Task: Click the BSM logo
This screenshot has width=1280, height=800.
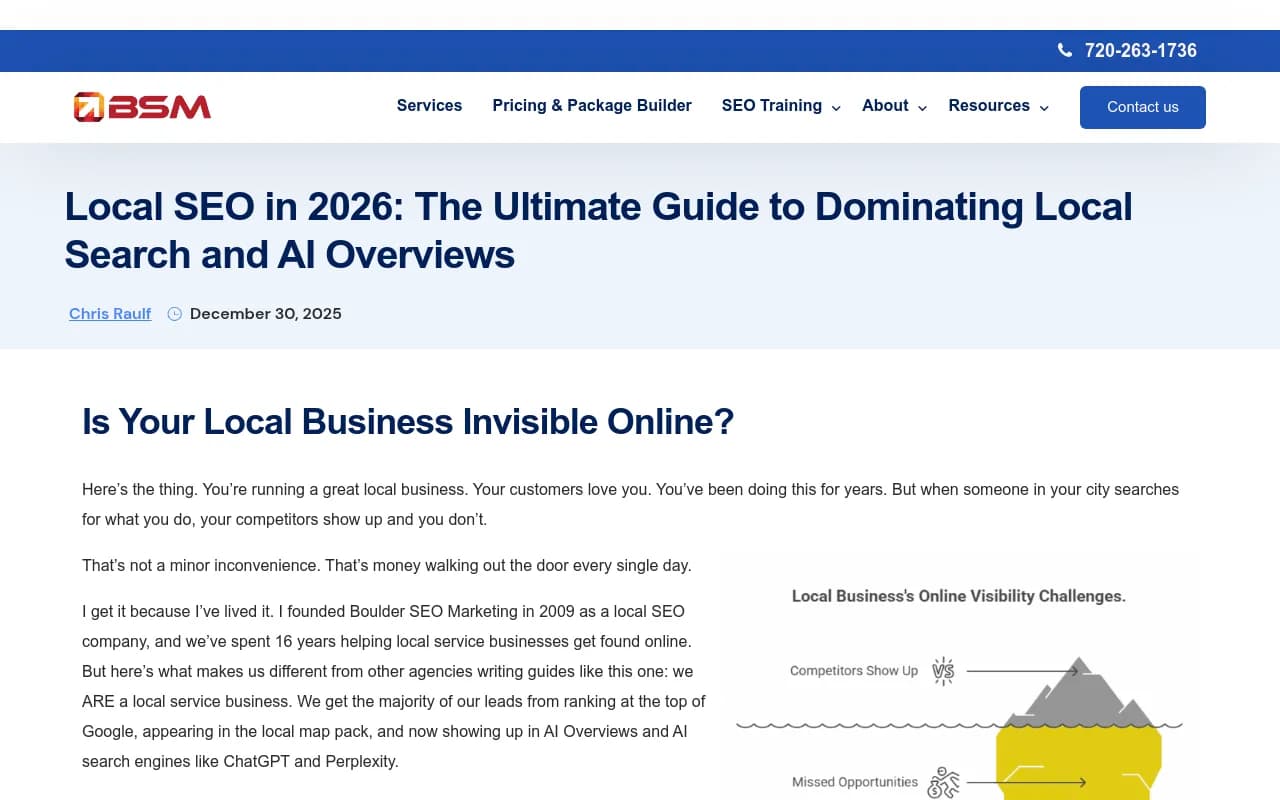Action: click(142, 106)
